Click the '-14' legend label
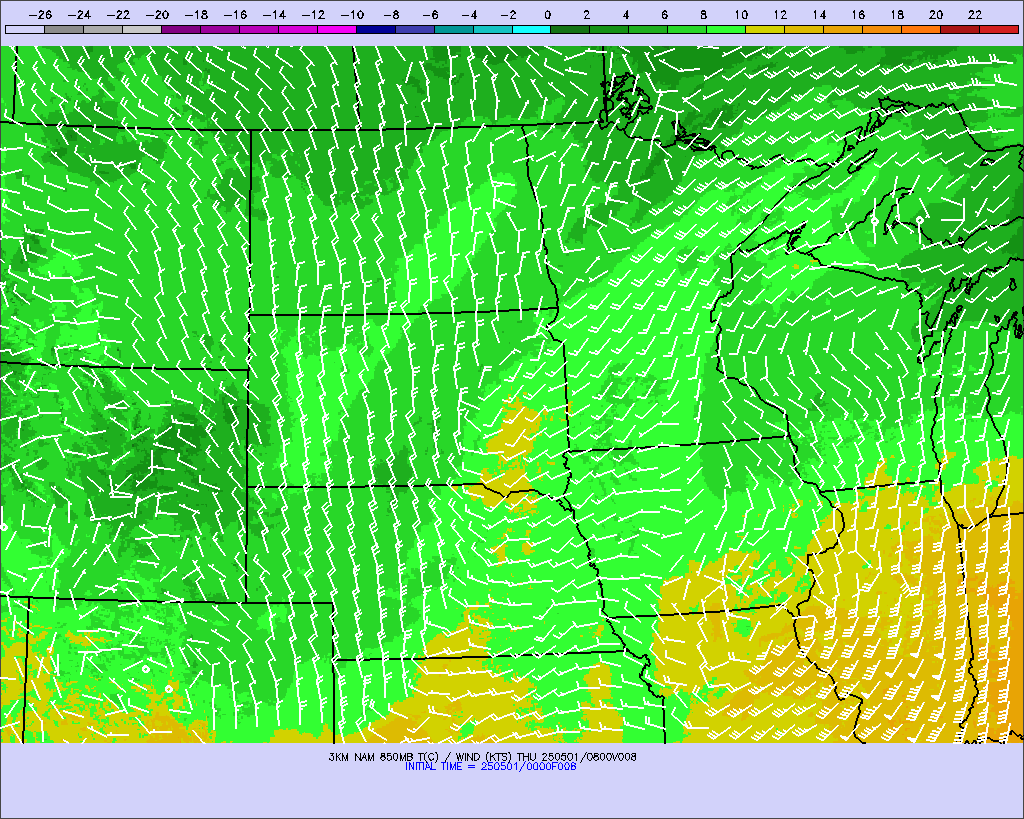 click(274, 14)
